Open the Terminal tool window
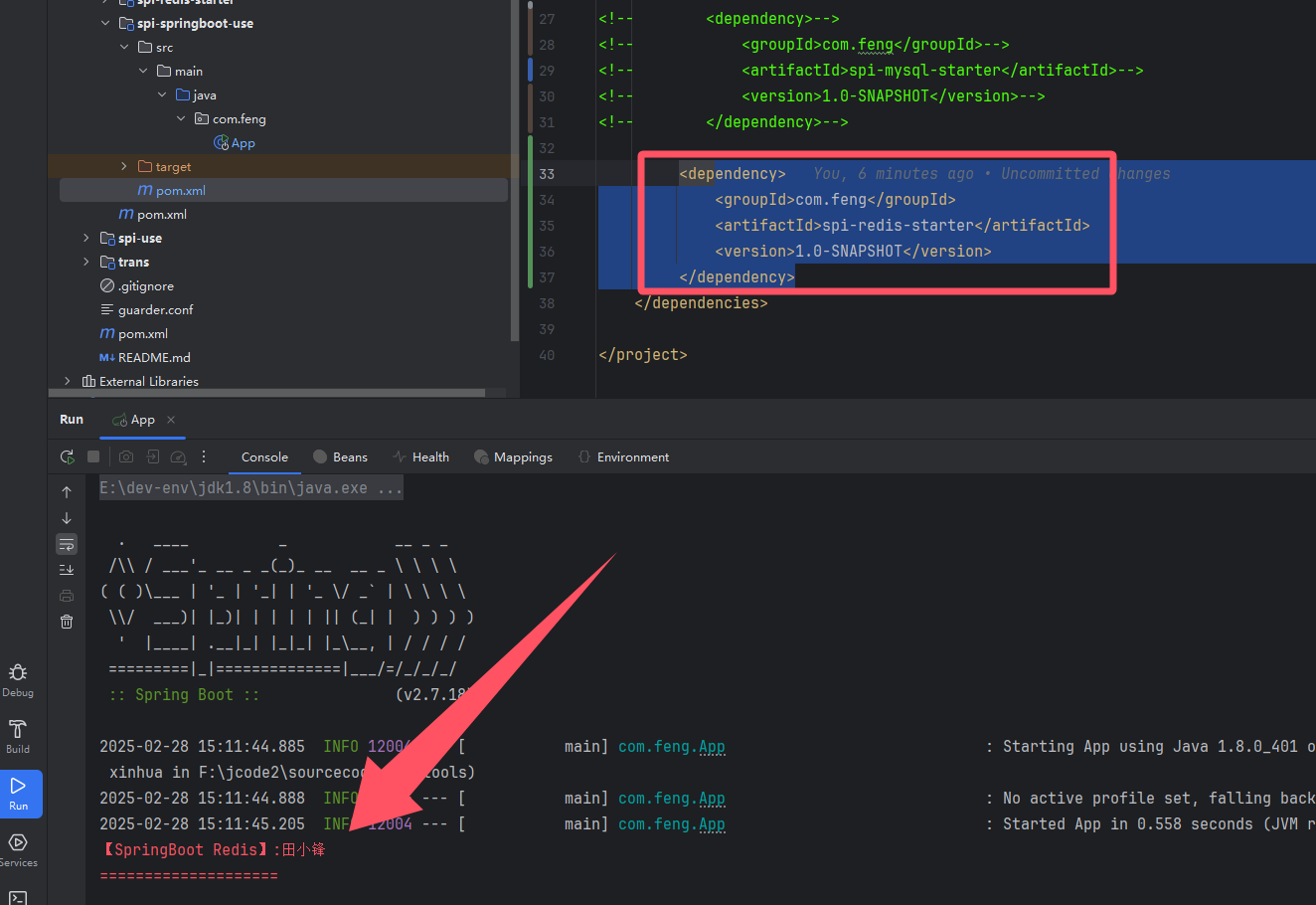 18,897
